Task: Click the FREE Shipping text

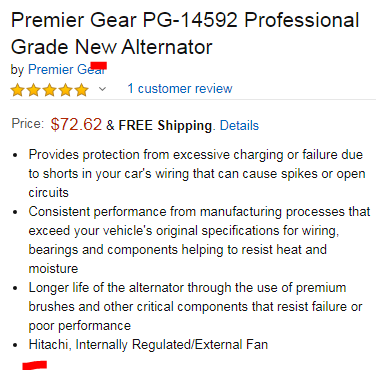Action: pyautogui.click(x=165, y=125)
